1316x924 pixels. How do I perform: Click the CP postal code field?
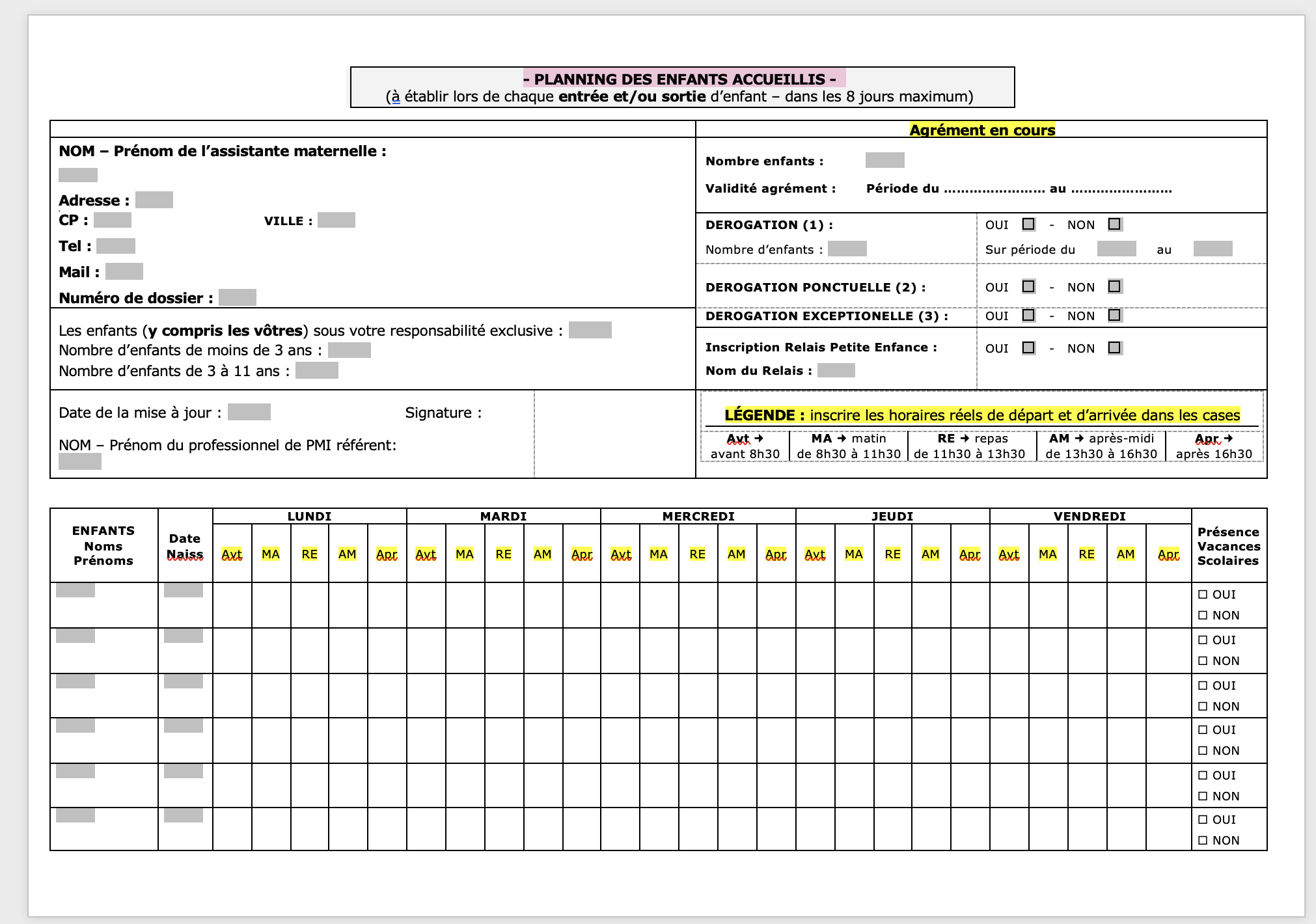[x=113, y=220]
